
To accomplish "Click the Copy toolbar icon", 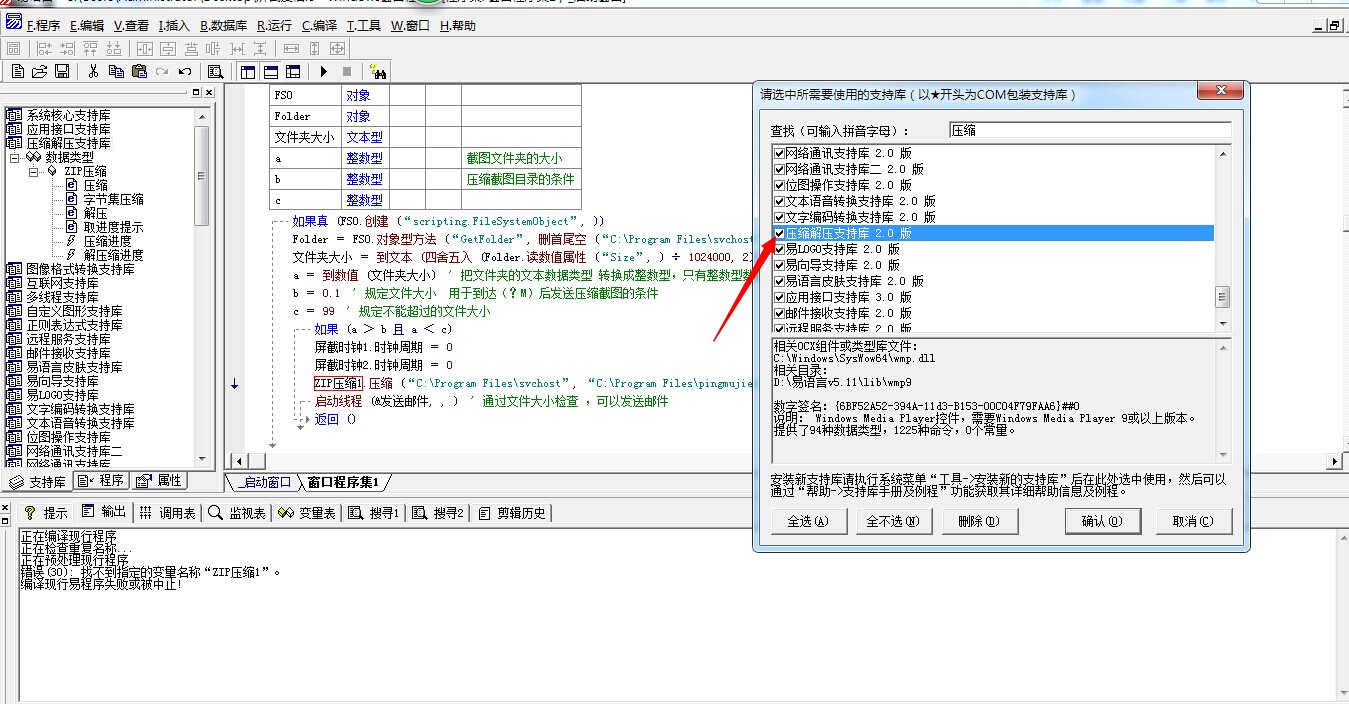I will pos(116,71).
